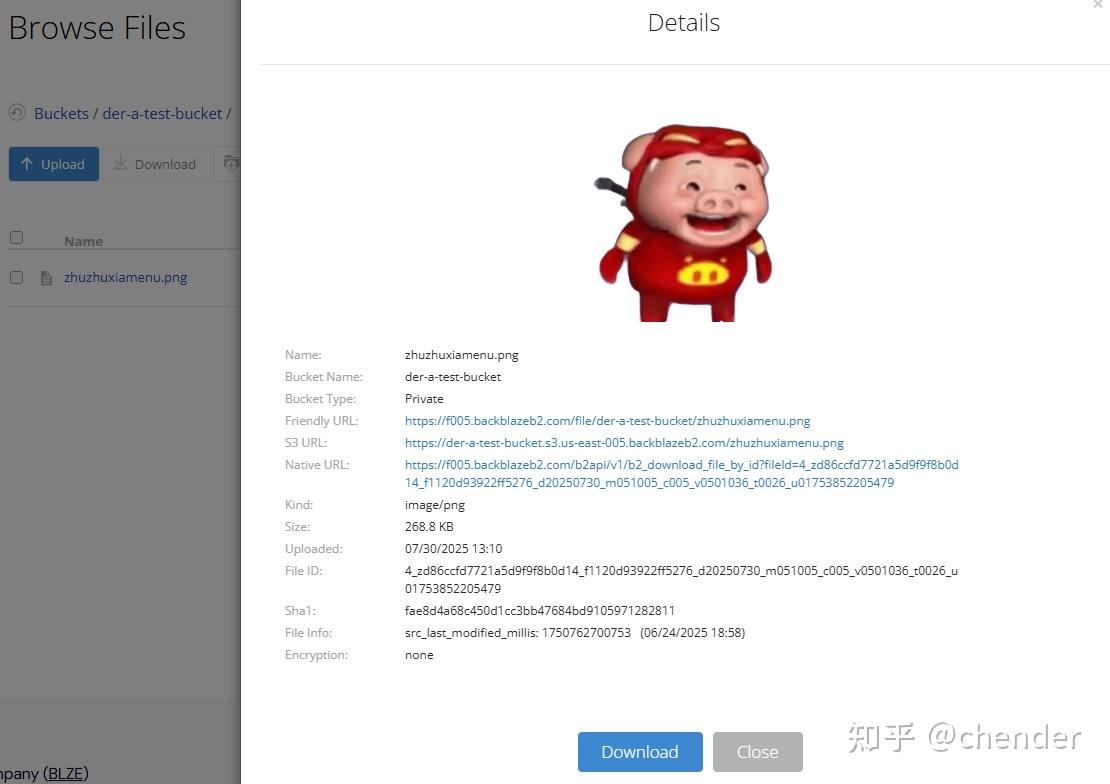Open the Native URL download link
The width and height of the screenshot is (1110, 784).
[x=682, y=473]
